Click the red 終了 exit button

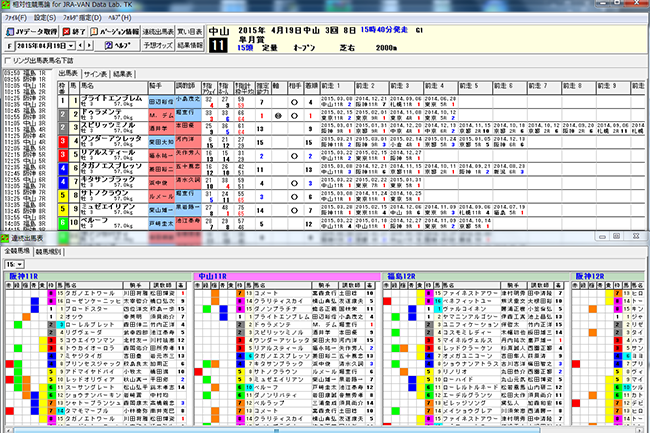pos(74,31)
